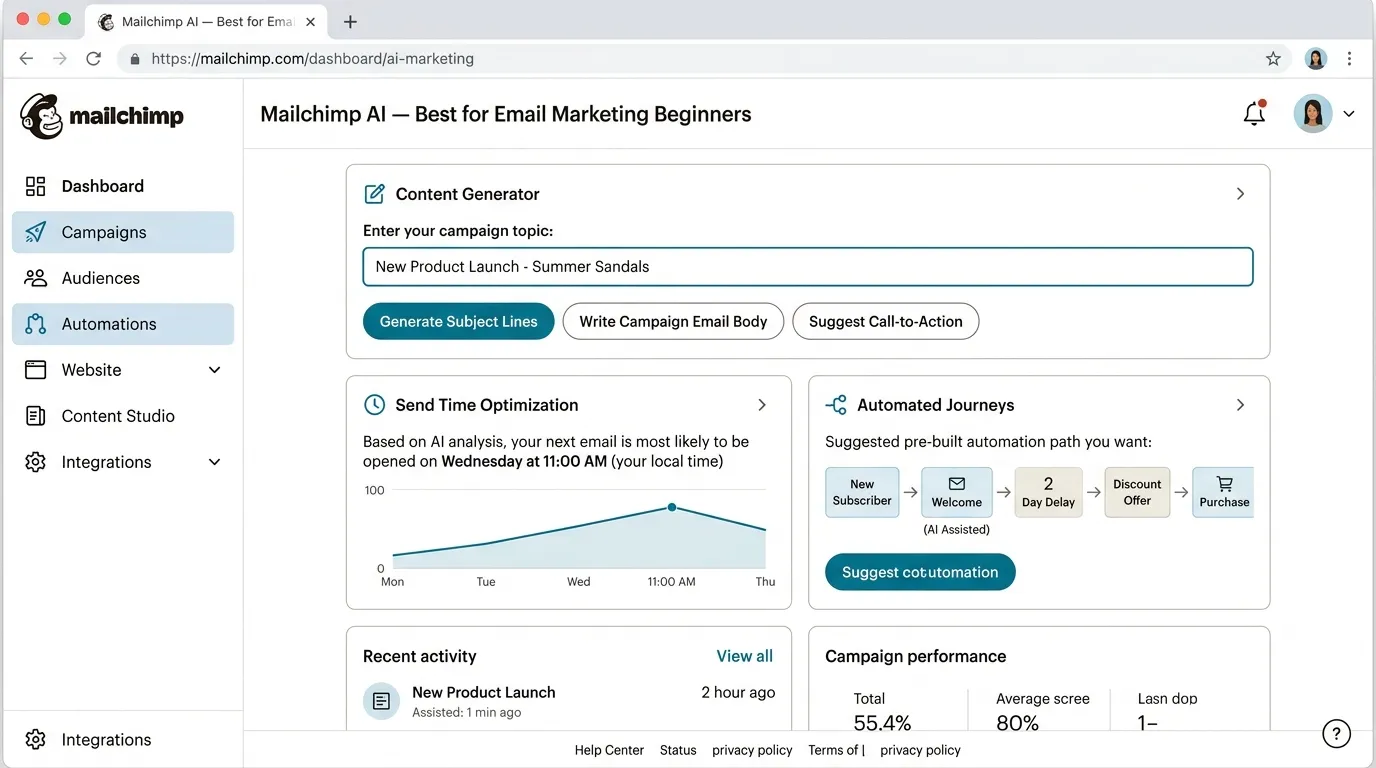
Task: Click the profile avatar in the header
Action: tap(1313, 114)
